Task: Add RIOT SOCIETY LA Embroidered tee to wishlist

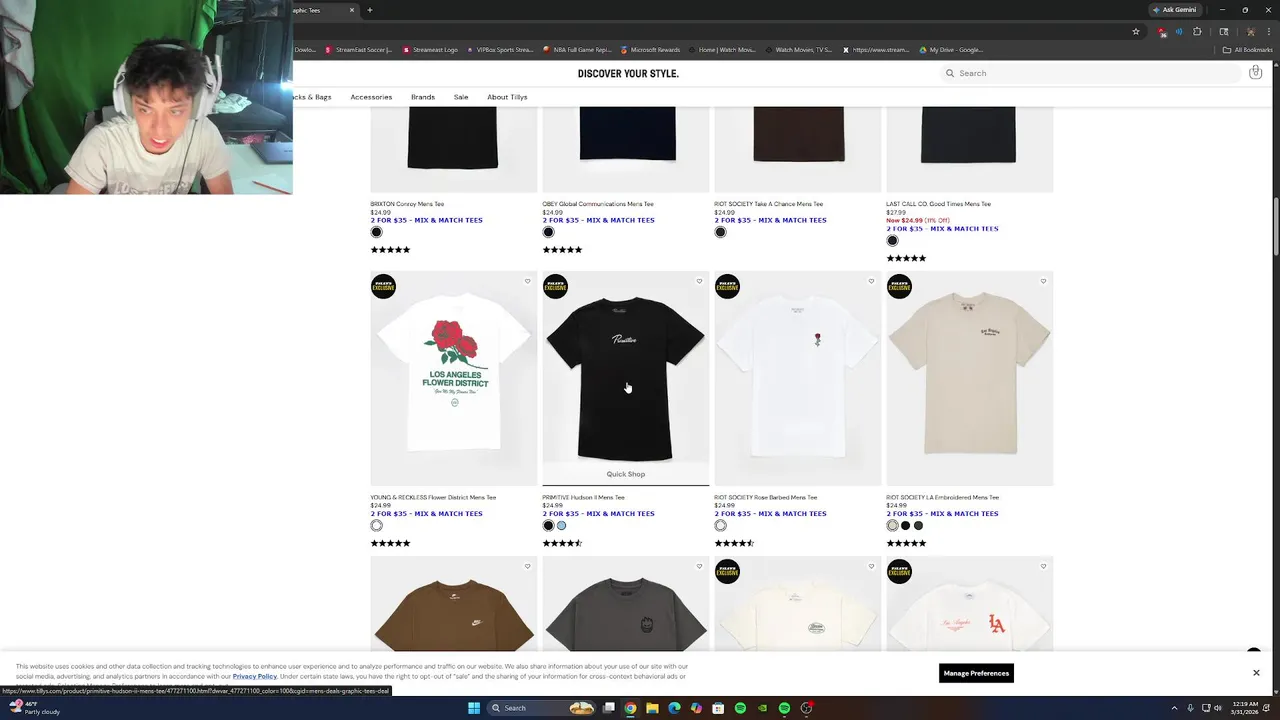Action: click(1043, 281)
